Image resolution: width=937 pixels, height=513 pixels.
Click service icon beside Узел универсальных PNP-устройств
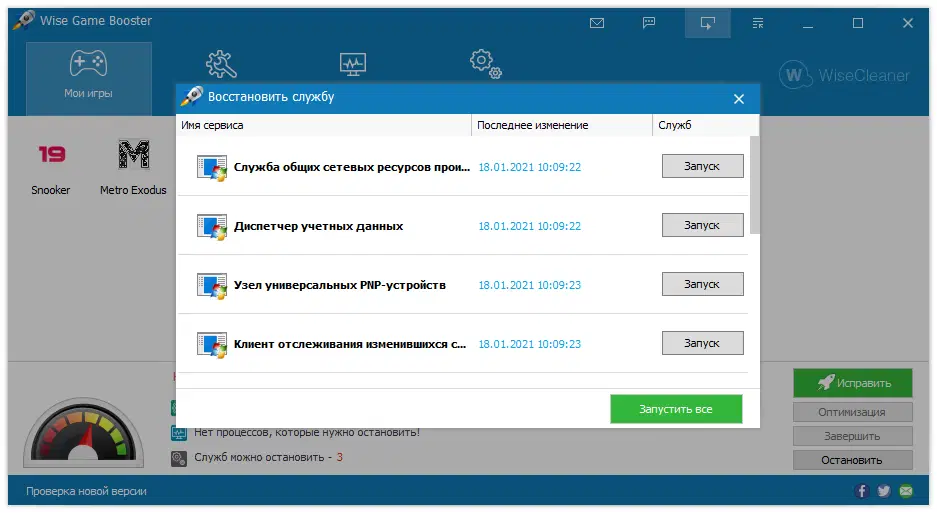point(212,286)
